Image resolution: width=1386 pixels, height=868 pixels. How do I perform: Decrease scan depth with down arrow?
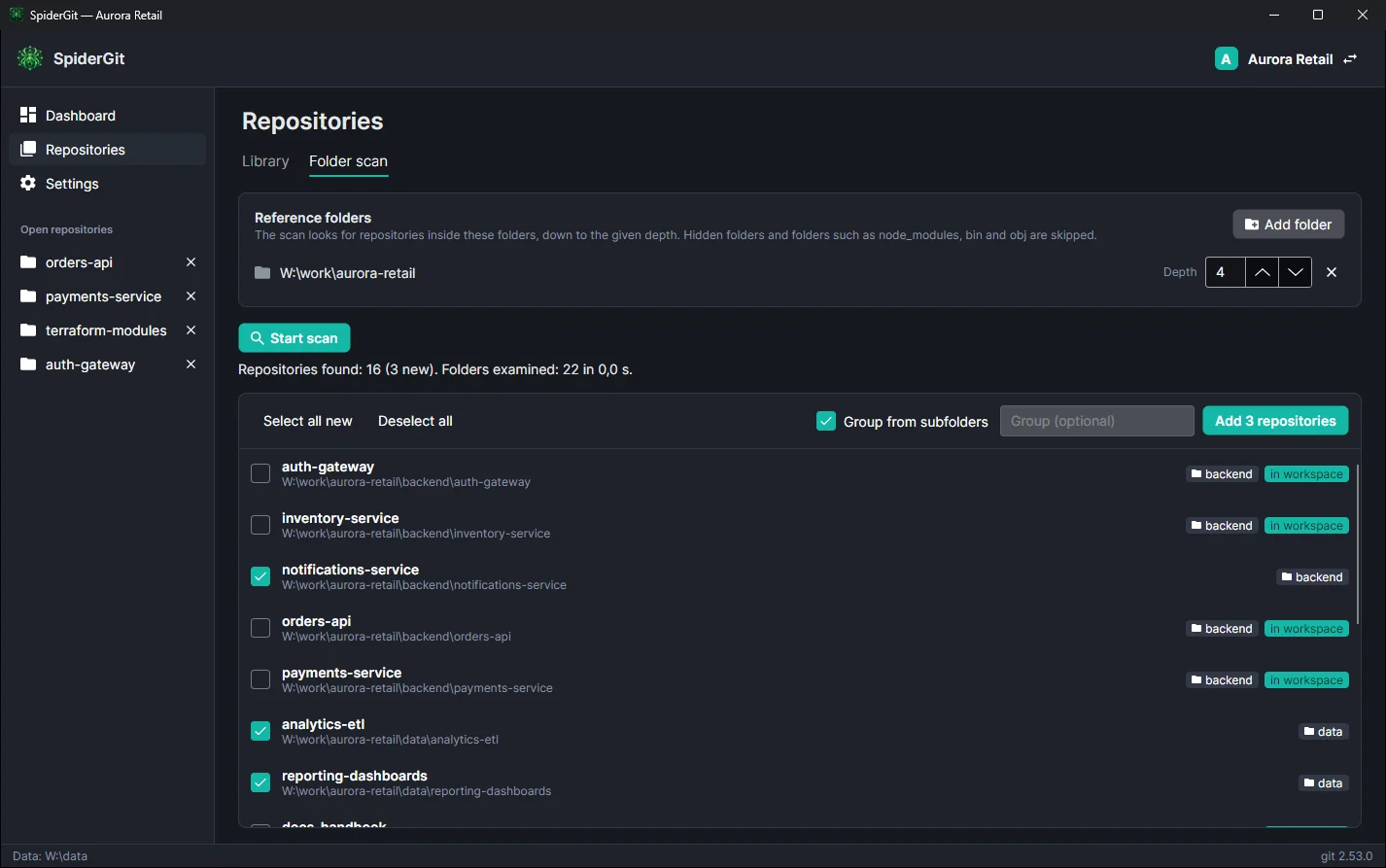[1295, 272]
